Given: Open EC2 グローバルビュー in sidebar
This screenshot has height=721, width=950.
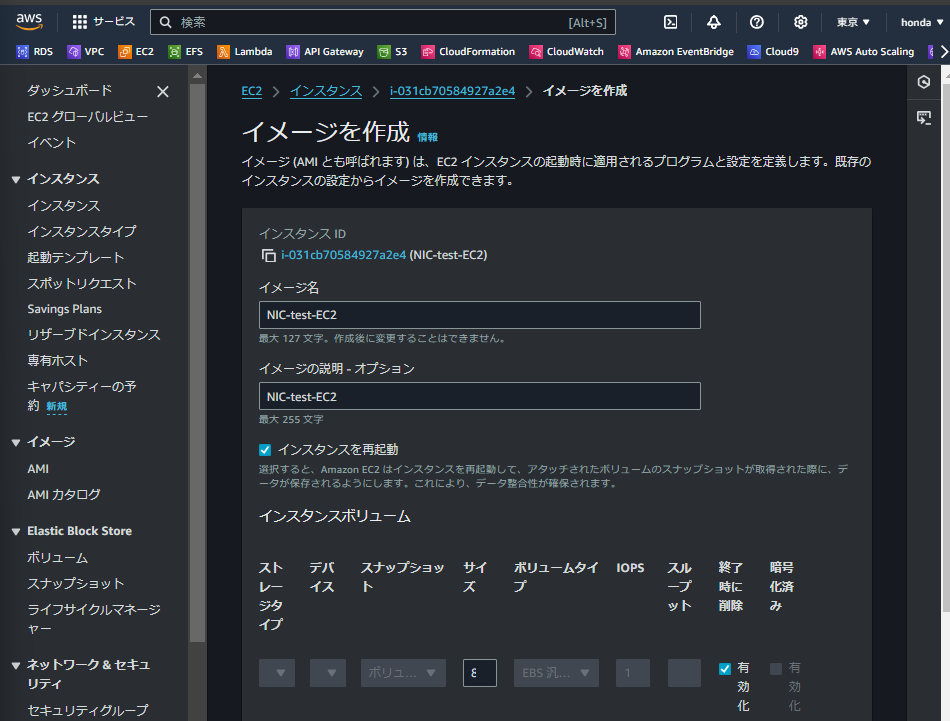Looking at the screenshot, I should point(87,116).
